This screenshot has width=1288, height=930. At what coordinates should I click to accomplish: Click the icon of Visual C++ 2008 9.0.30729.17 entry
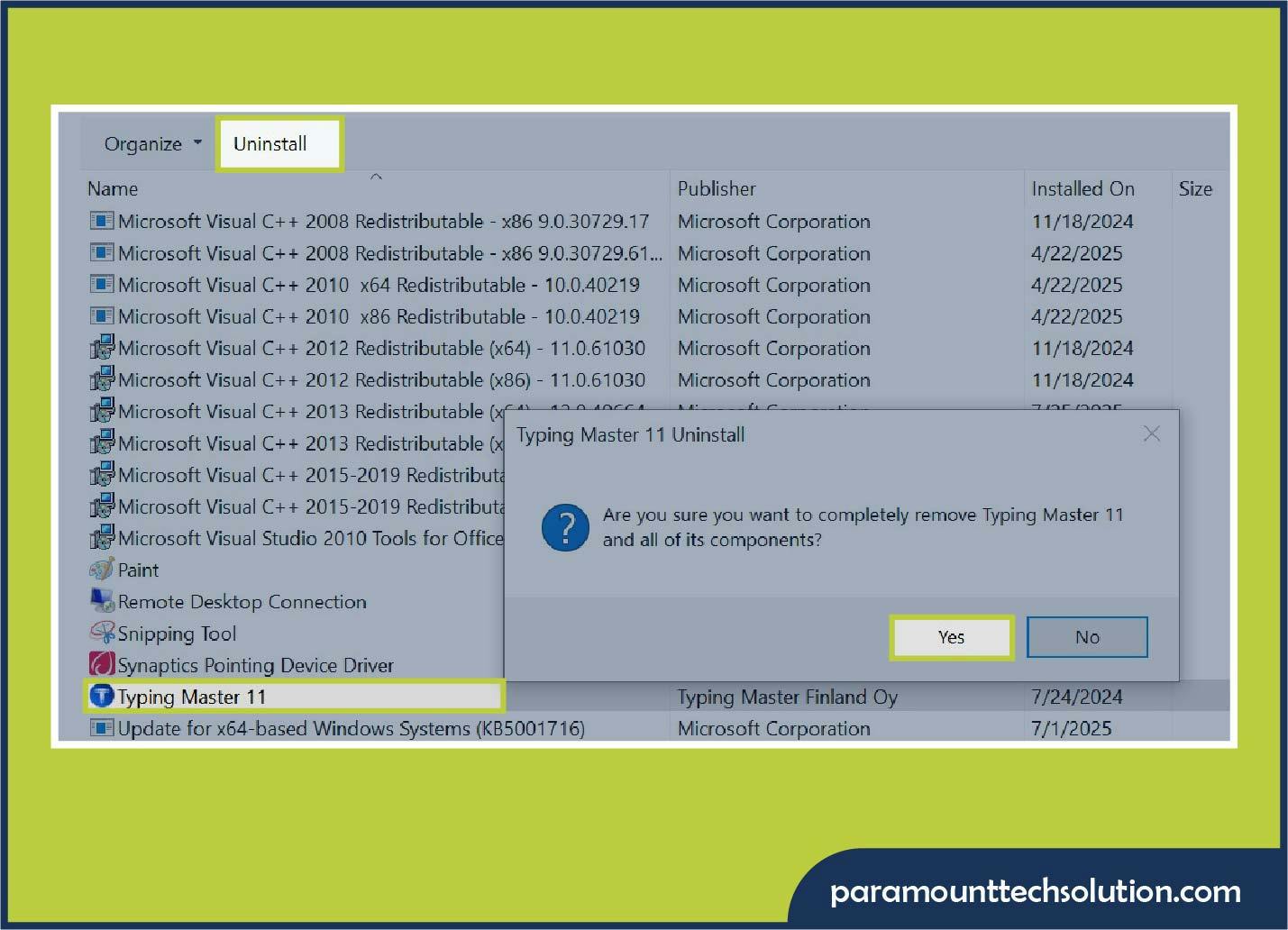pyautogui.click(x=102, y=221)
